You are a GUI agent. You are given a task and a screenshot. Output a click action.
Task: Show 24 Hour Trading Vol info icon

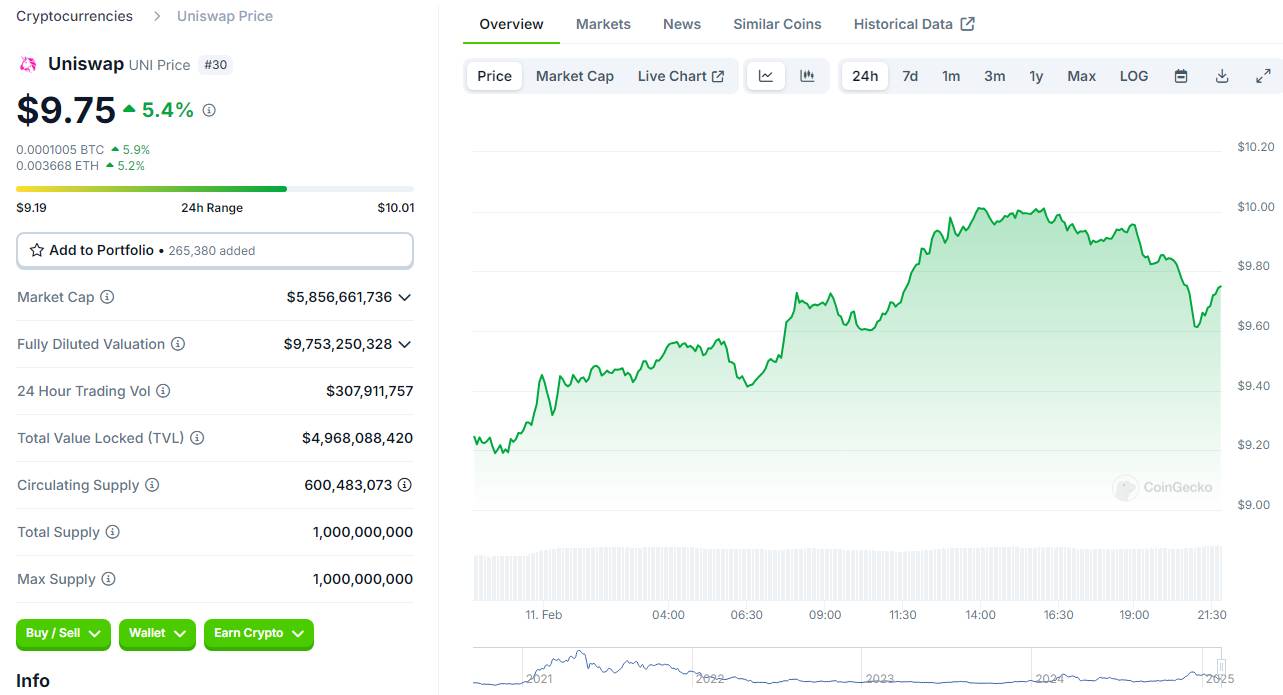coord(163,391)
